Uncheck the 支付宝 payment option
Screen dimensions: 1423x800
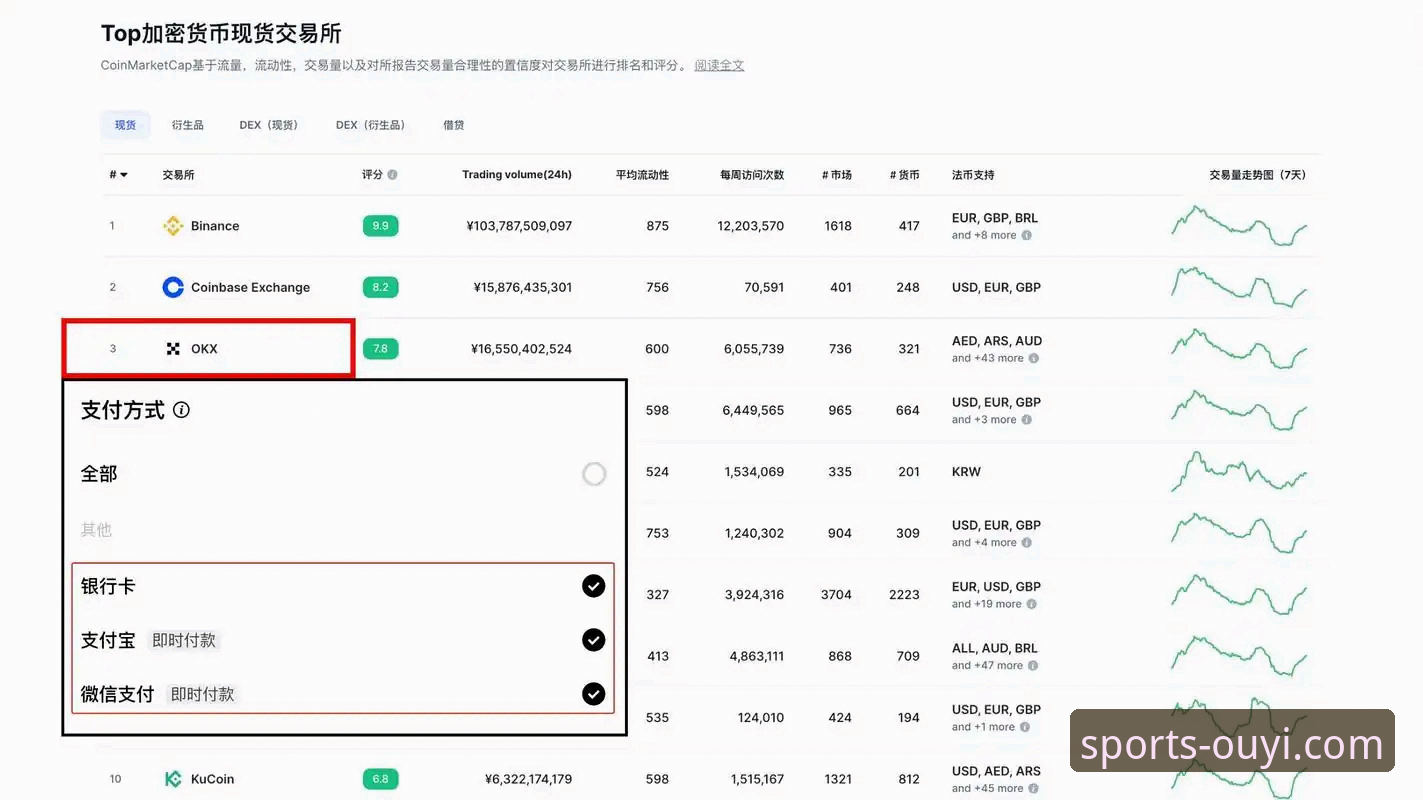click(594, 640)
